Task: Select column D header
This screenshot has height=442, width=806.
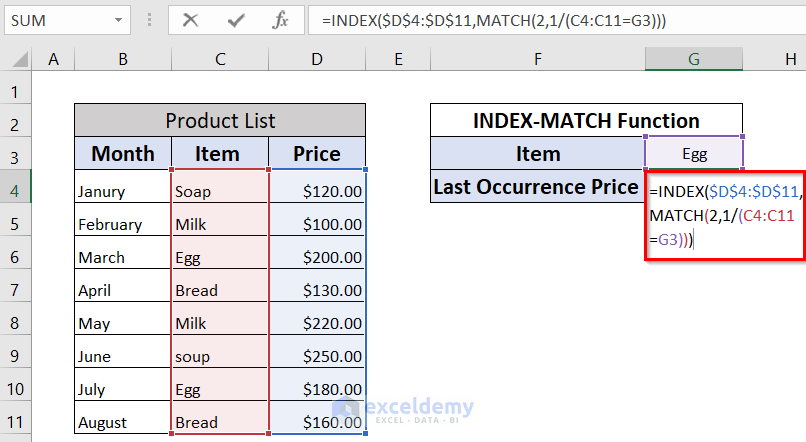Action: coord(316,60)
